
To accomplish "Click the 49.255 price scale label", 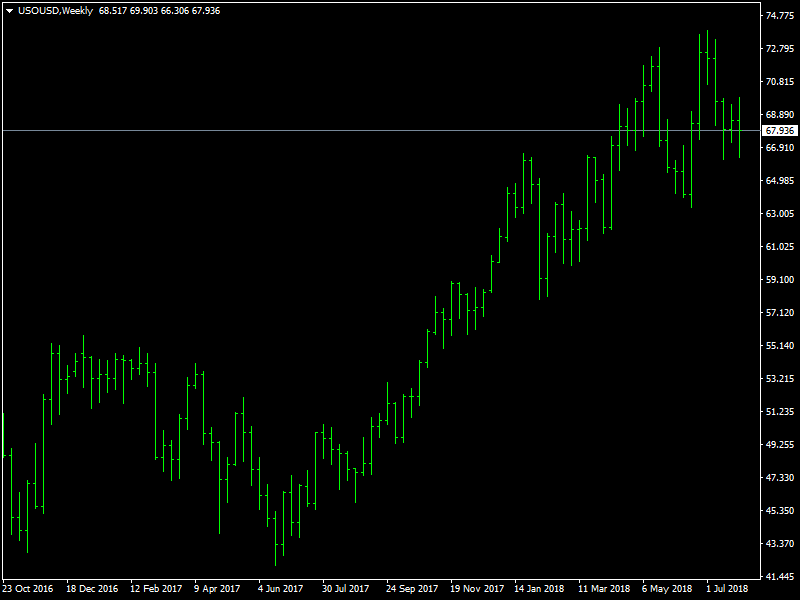I will (780, 444).
